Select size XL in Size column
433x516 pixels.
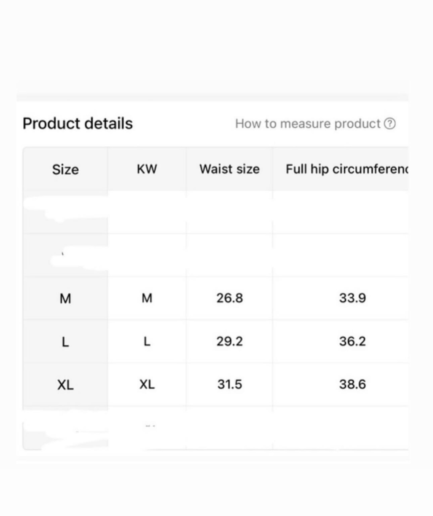(x=65, y=385)
